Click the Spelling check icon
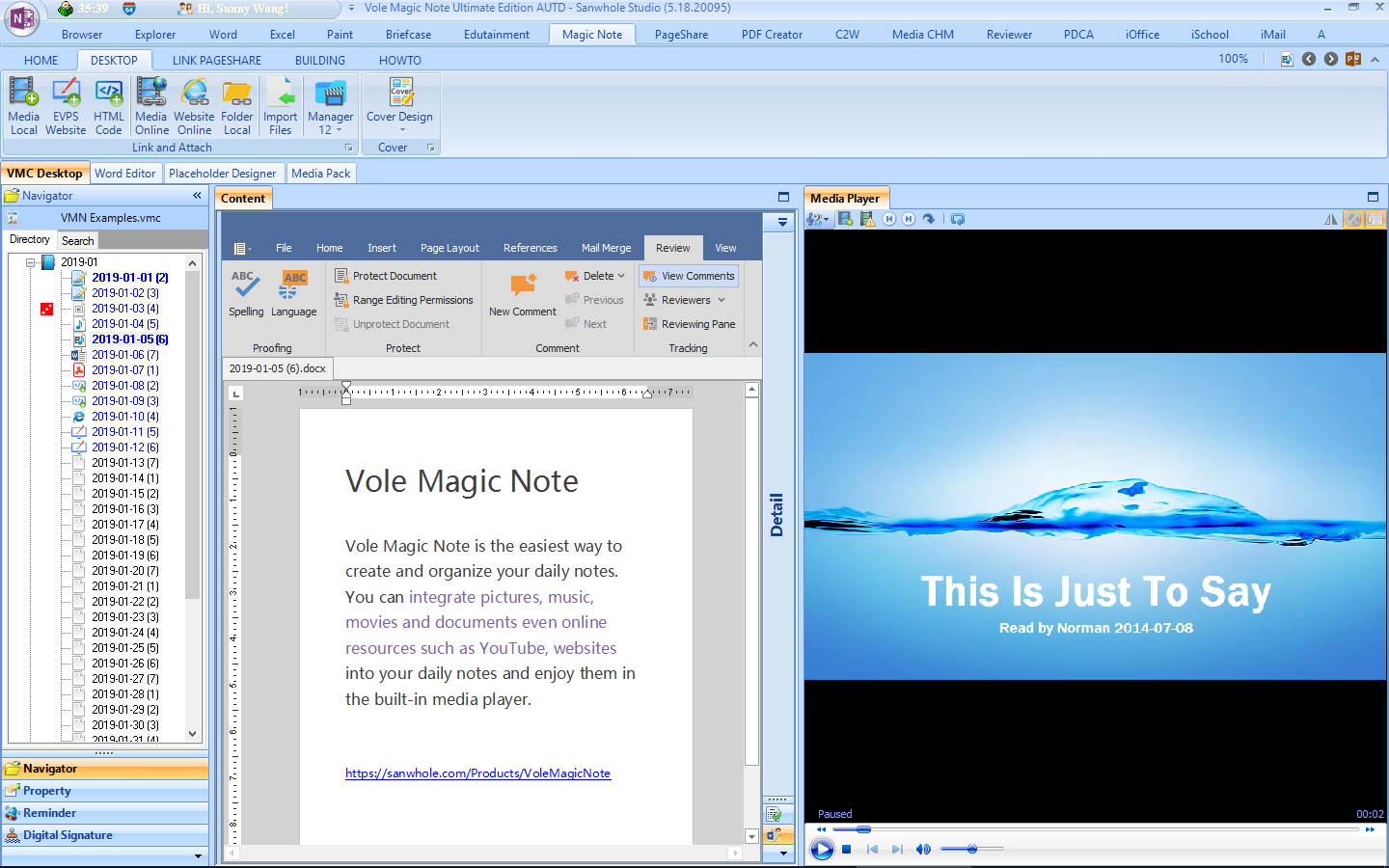Image resolution: width=1389 pixels, height=868 pixels. point(246,293)
